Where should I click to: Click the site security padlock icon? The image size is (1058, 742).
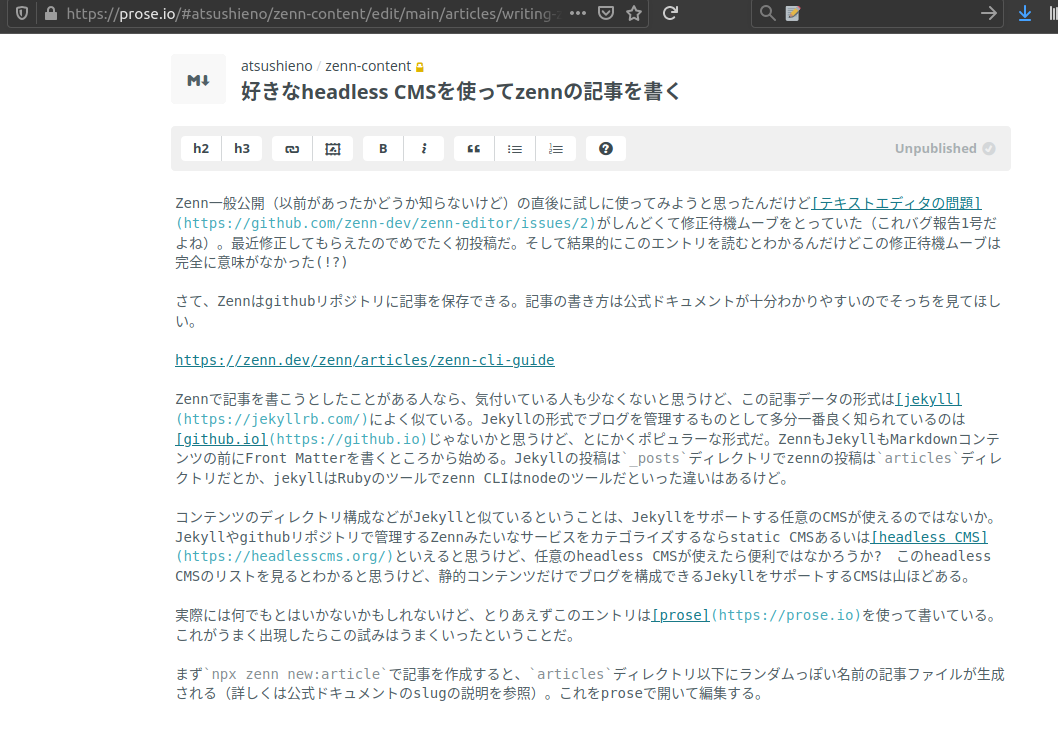[x=51, y=13]
